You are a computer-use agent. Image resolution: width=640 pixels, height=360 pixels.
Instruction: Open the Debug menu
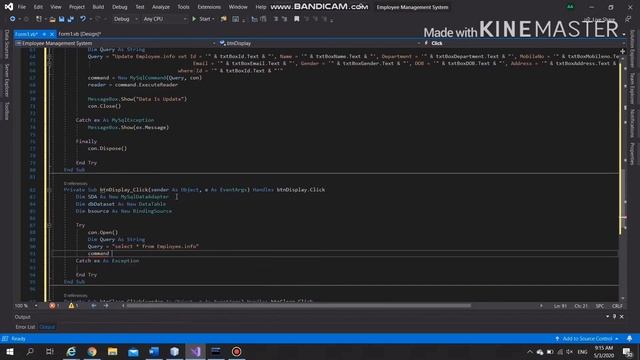tap(120, 7)
